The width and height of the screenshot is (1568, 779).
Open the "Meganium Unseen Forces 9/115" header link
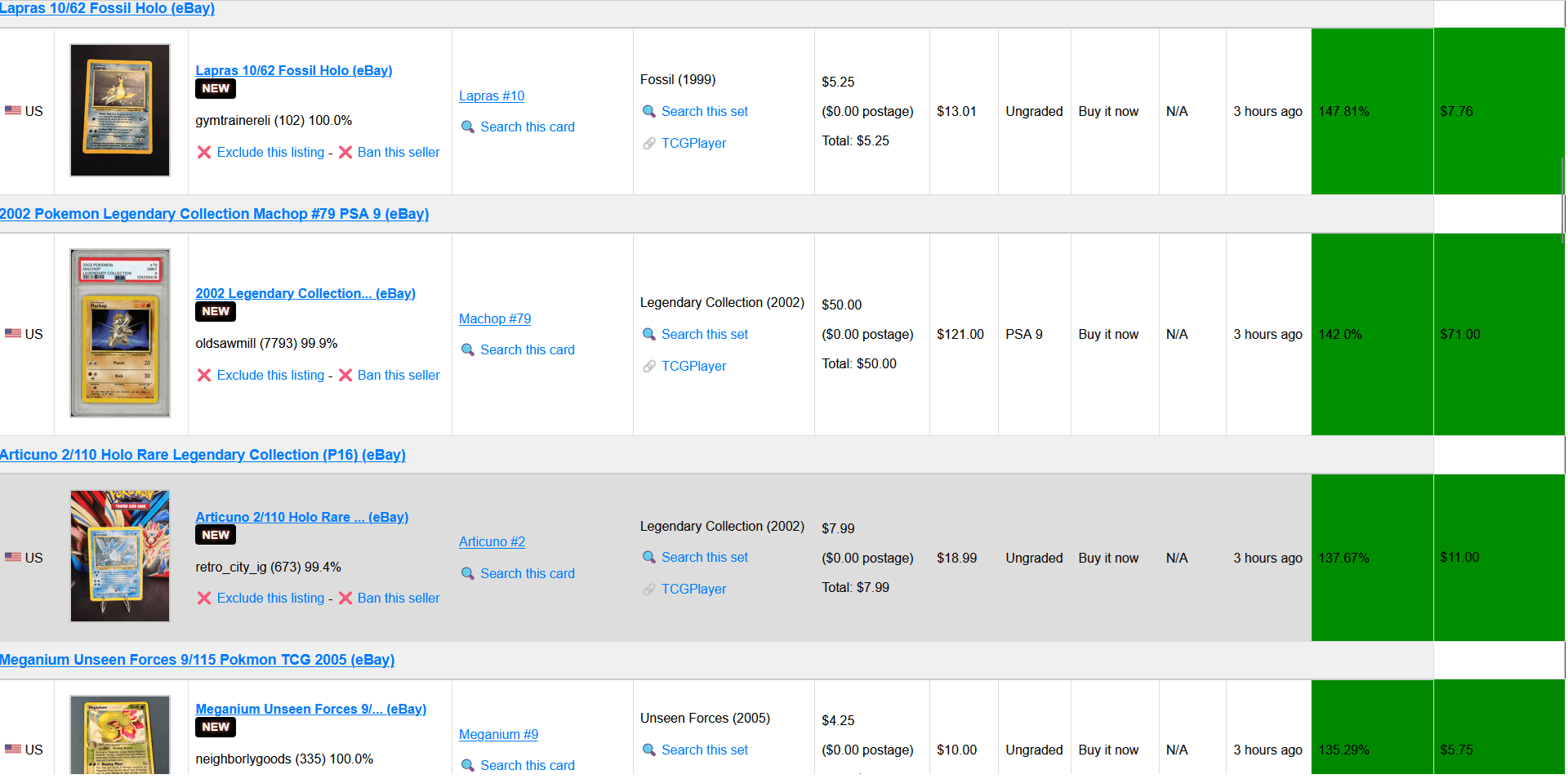[x=198, y=659]
